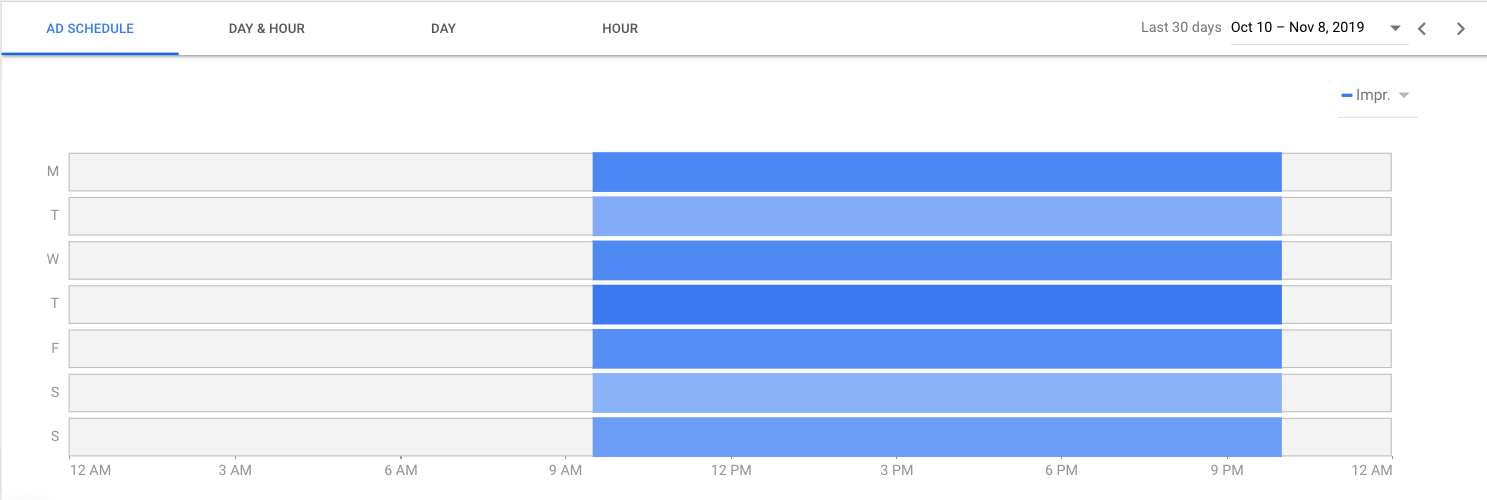Select Friday's scheduled blue bar

(x=937, y=348)
